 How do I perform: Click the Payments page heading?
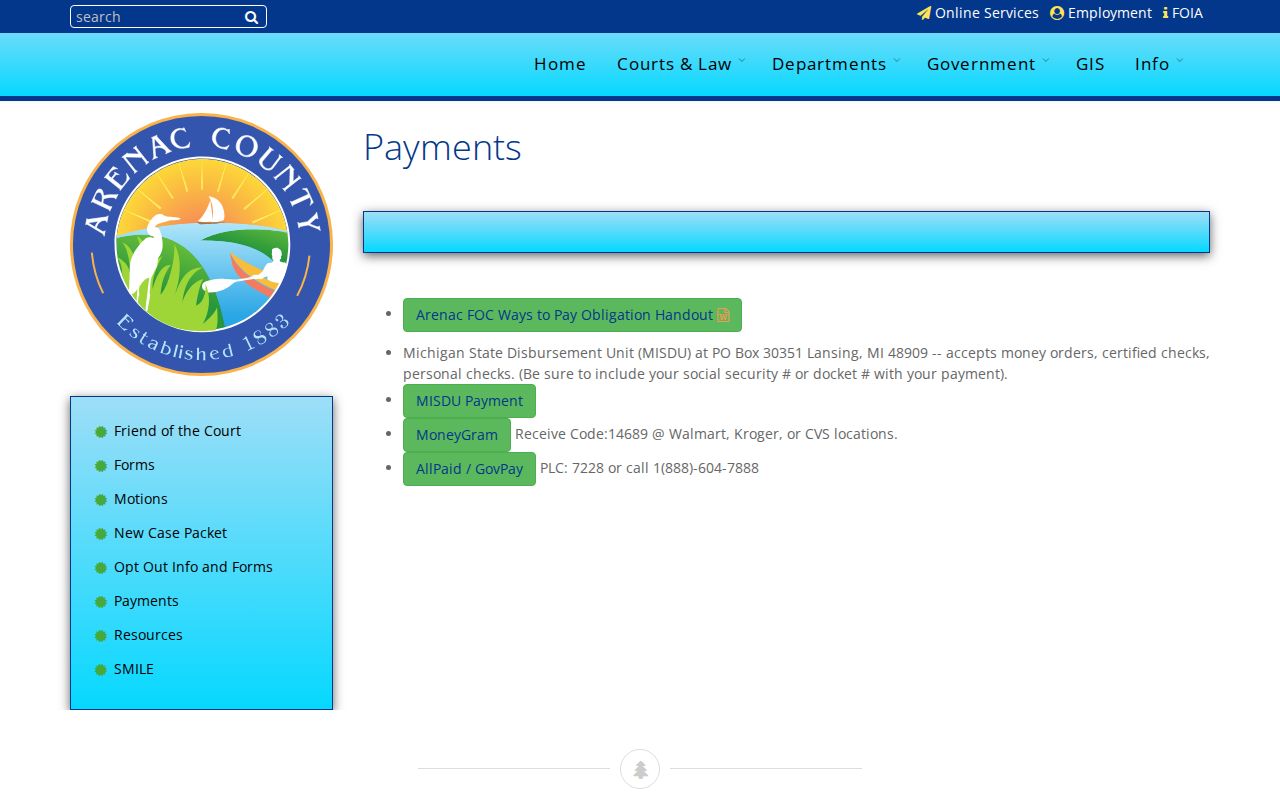point(442,147)
